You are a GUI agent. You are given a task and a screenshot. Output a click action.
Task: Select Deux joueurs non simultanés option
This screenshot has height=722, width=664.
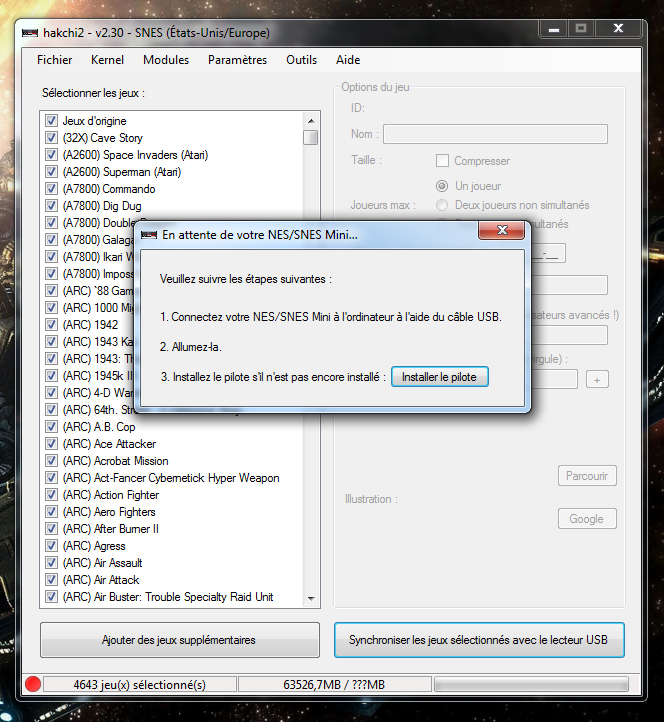click(442, 205)
